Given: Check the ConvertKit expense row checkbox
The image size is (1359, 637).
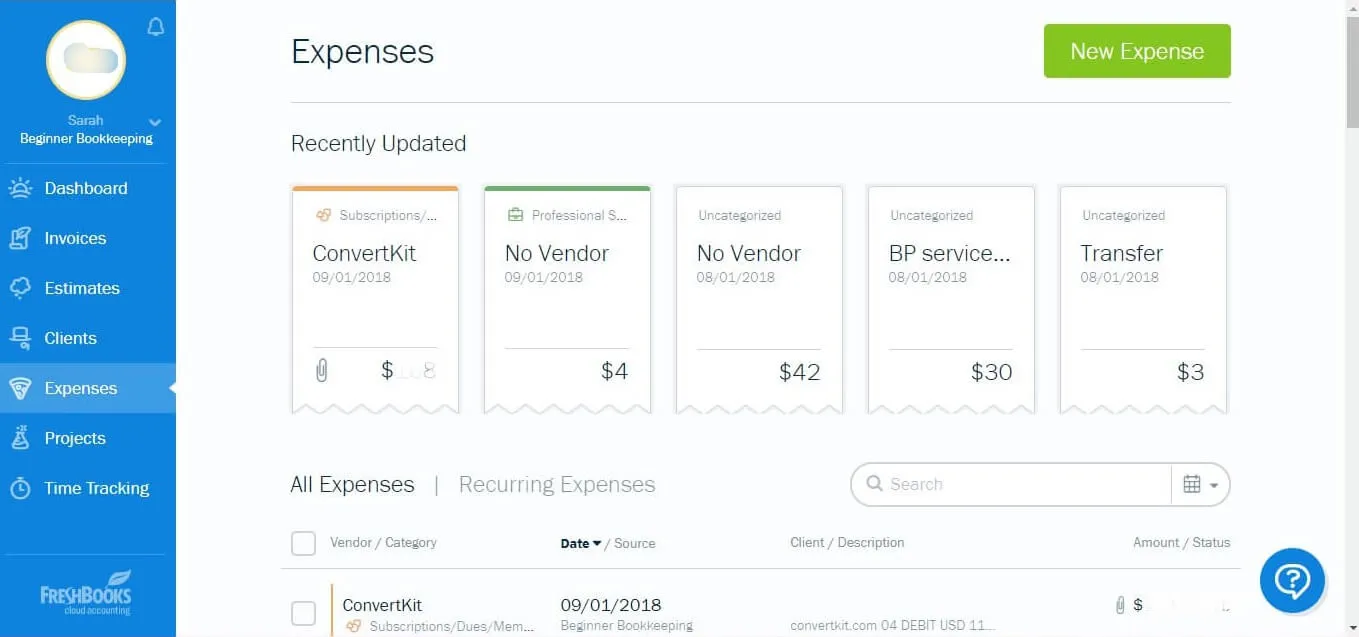Looking at the screenshot, I should (x=303, y=614).
